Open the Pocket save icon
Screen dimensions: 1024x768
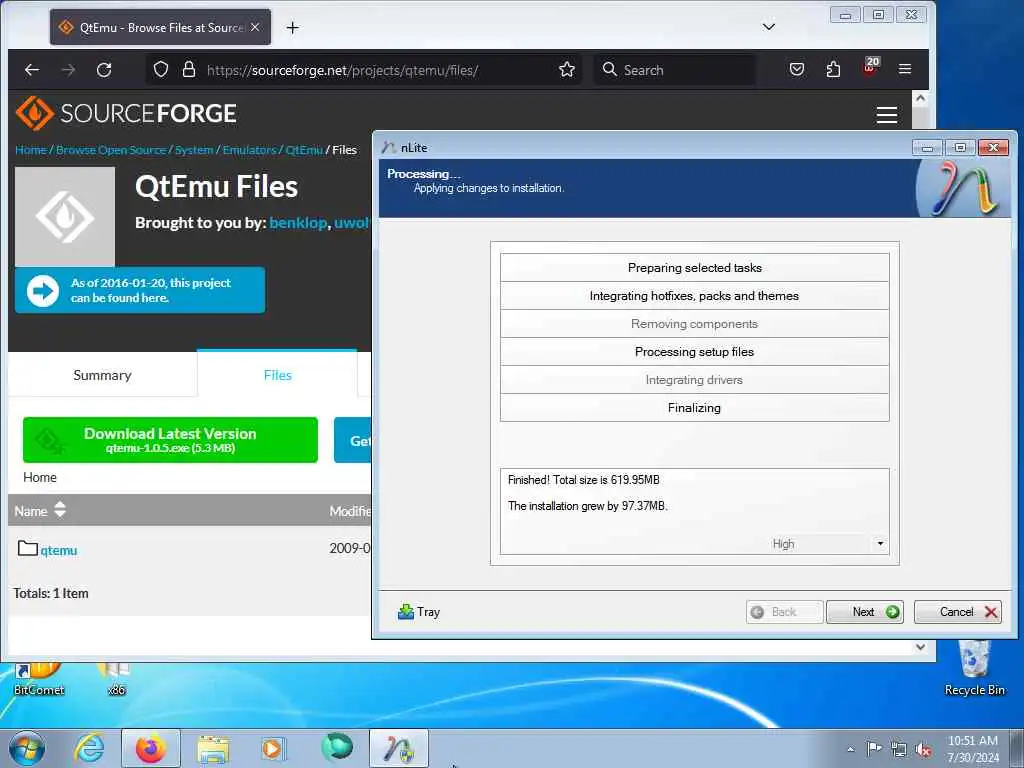796,69
